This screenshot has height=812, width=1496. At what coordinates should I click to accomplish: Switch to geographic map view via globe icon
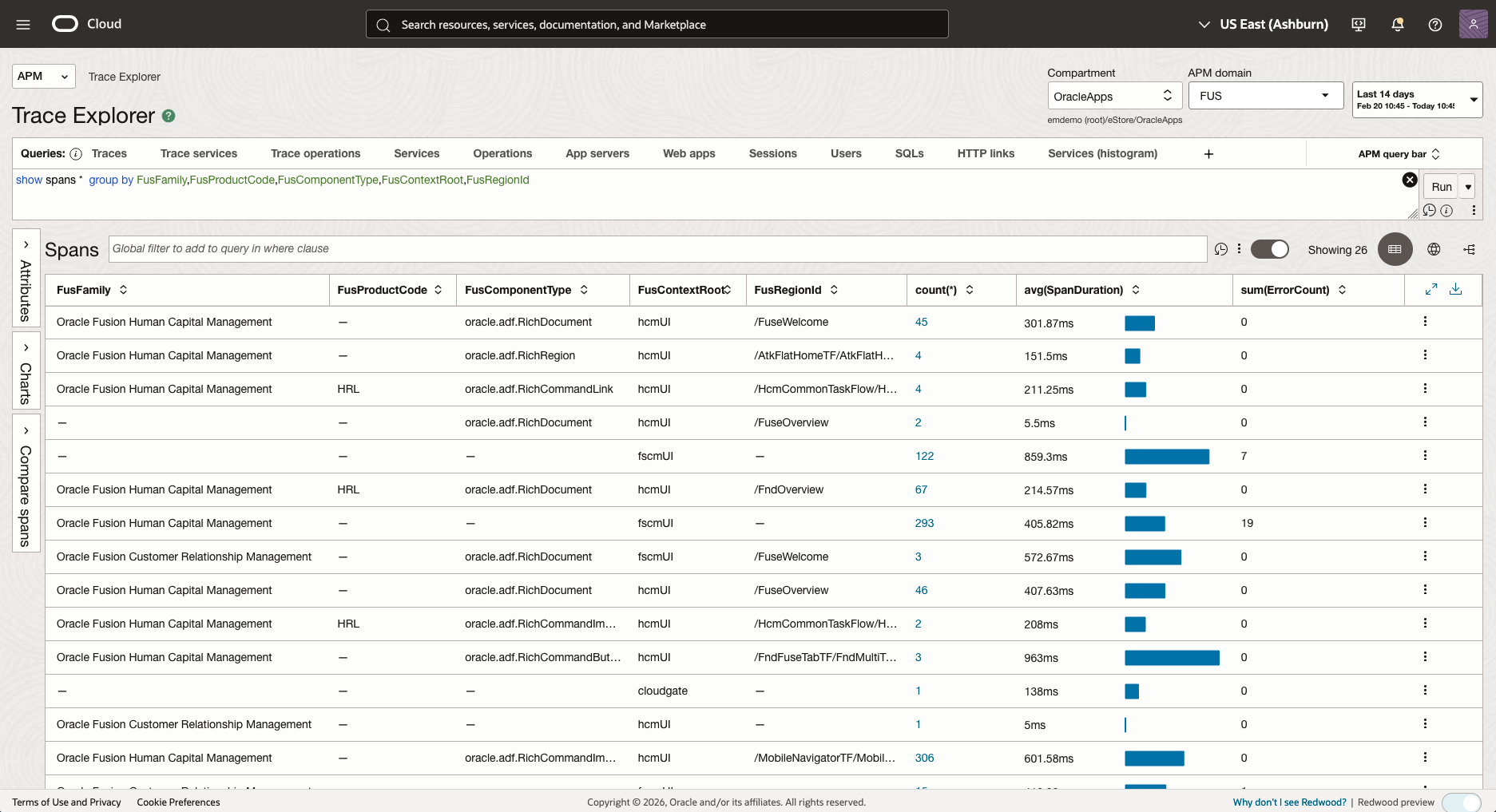click(1434, 249)
